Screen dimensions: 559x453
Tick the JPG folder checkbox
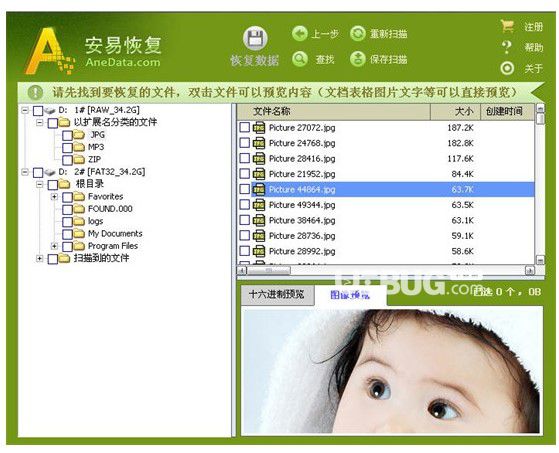coord(67,135)
